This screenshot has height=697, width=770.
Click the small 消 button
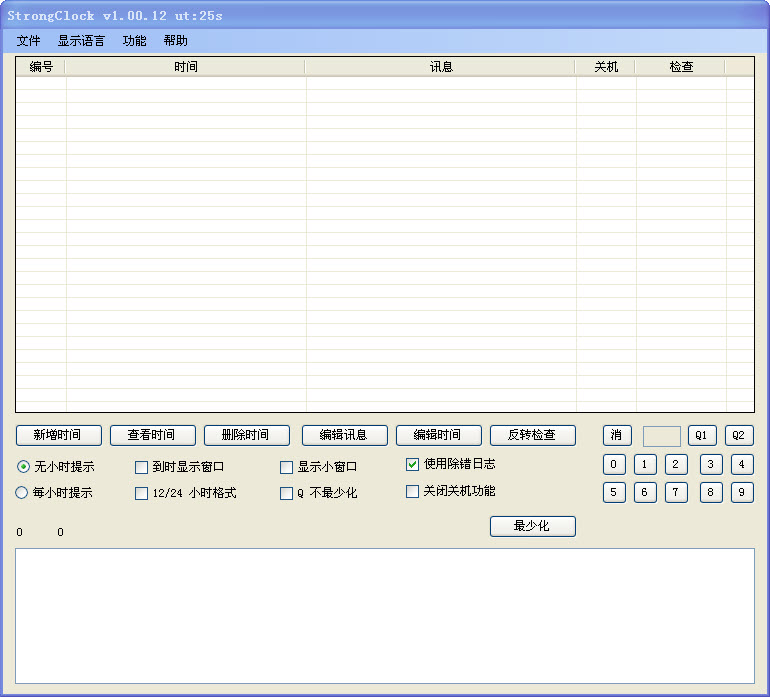pyautogui.click(x=616, y=435)
